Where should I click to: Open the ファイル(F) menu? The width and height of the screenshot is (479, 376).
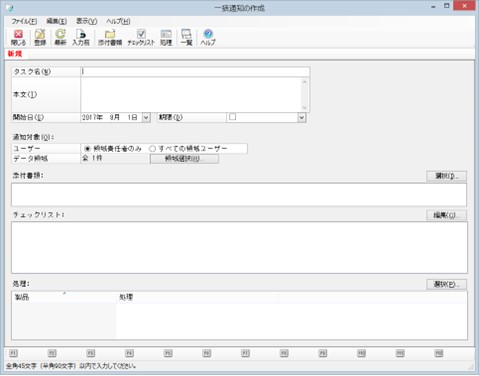[x=24, y=21]
